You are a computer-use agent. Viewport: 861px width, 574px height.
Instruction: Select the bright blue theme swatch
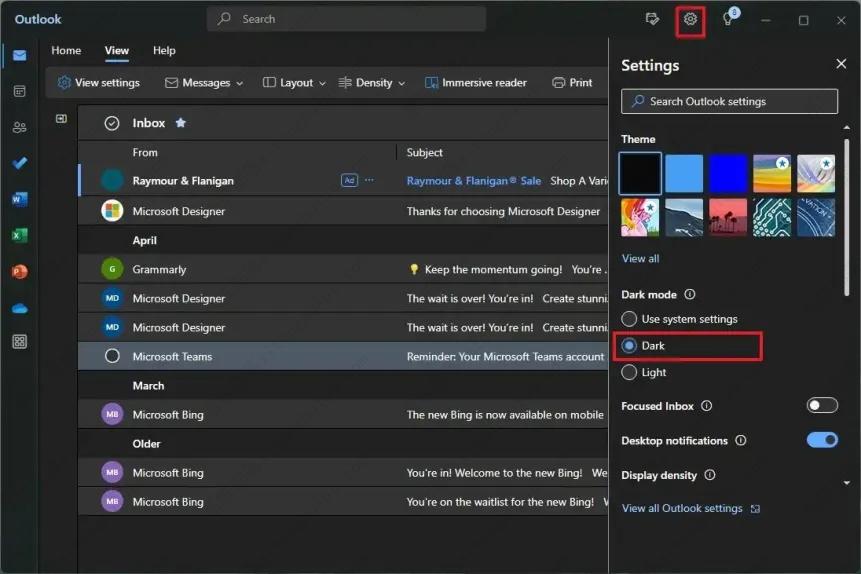(728, 174)
